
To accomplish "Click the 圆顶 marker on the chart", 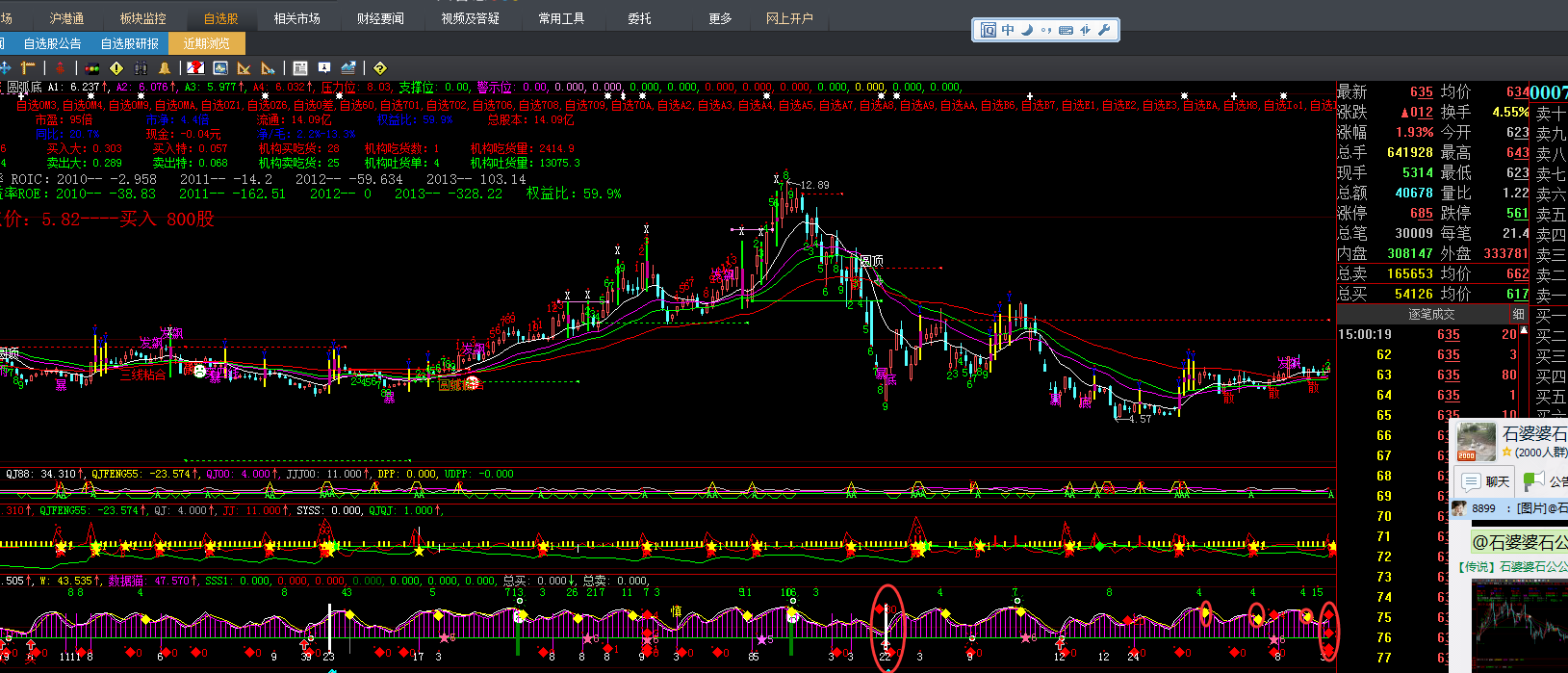I will (871, 261).
